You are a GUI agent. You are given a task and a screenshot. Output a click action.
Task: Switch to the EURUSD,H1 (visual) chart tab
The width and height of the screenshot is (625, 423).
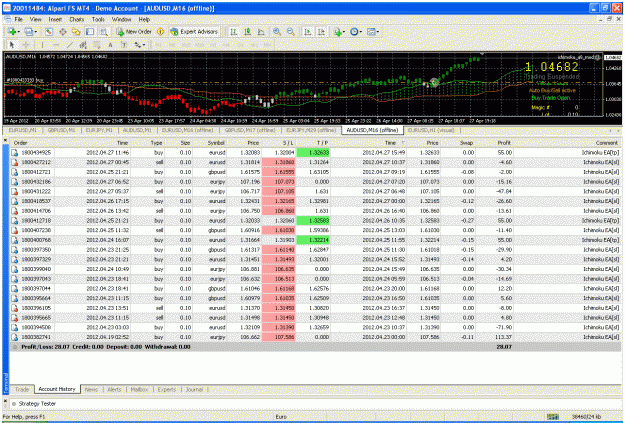(433, 130)
